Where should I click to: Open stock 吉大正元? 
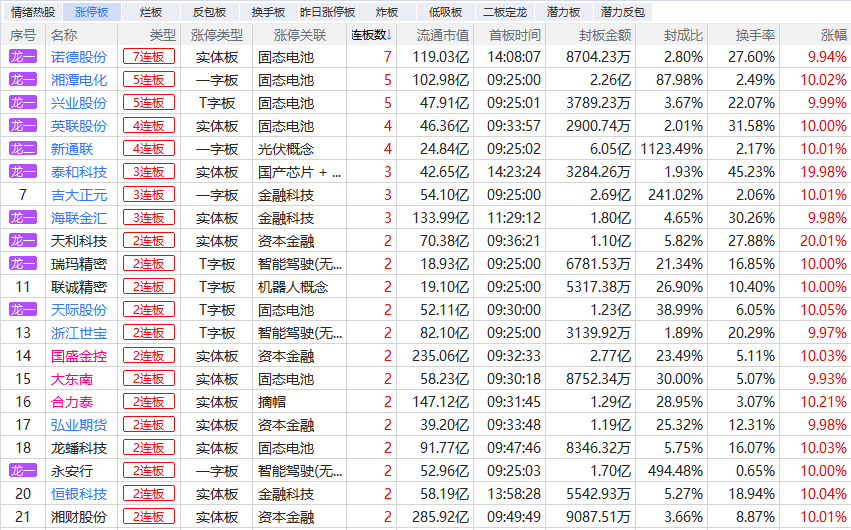tap(79, 195)
